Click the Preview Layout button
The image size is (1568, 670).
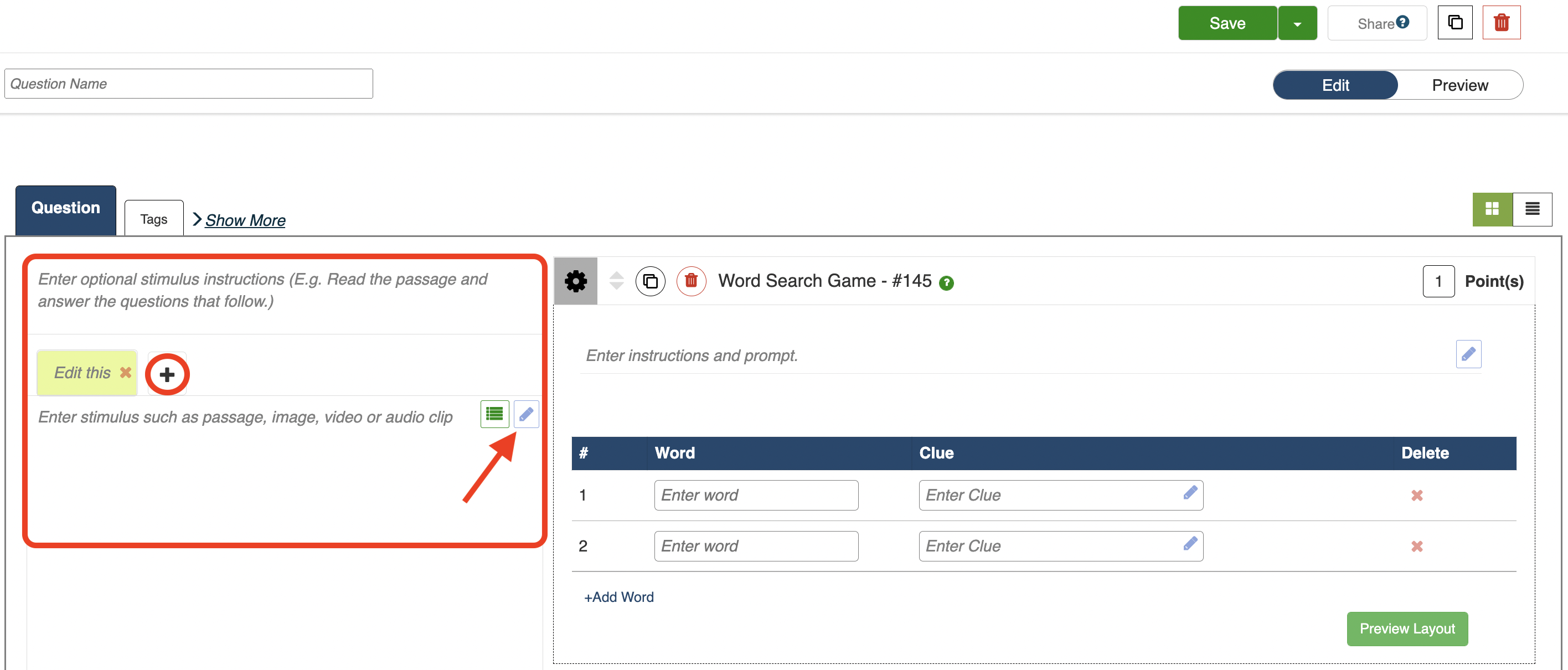pyautogui.click(x=1407, y=628)
